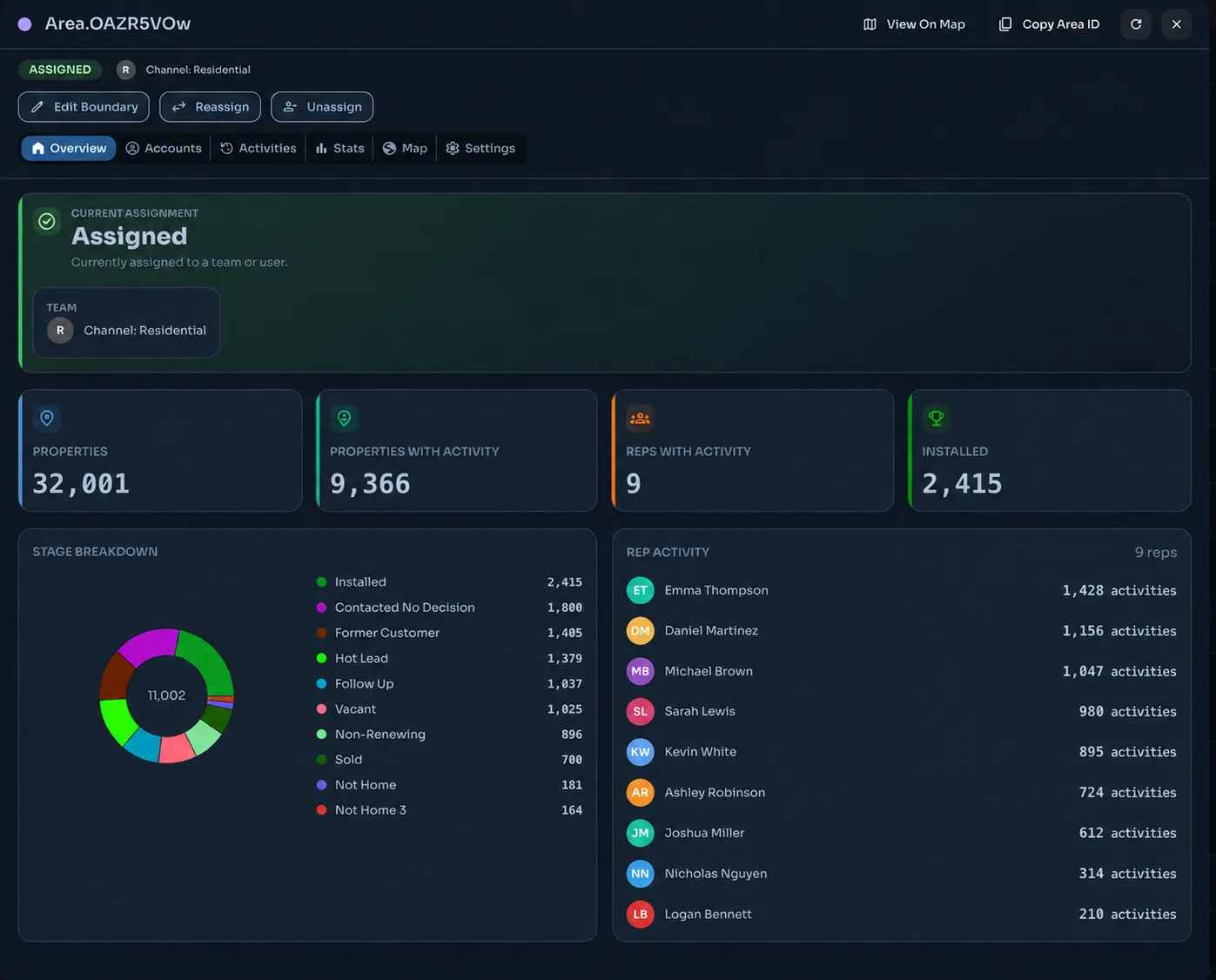Click the stage breakdown donut chart center

click(x=166, y=695)
